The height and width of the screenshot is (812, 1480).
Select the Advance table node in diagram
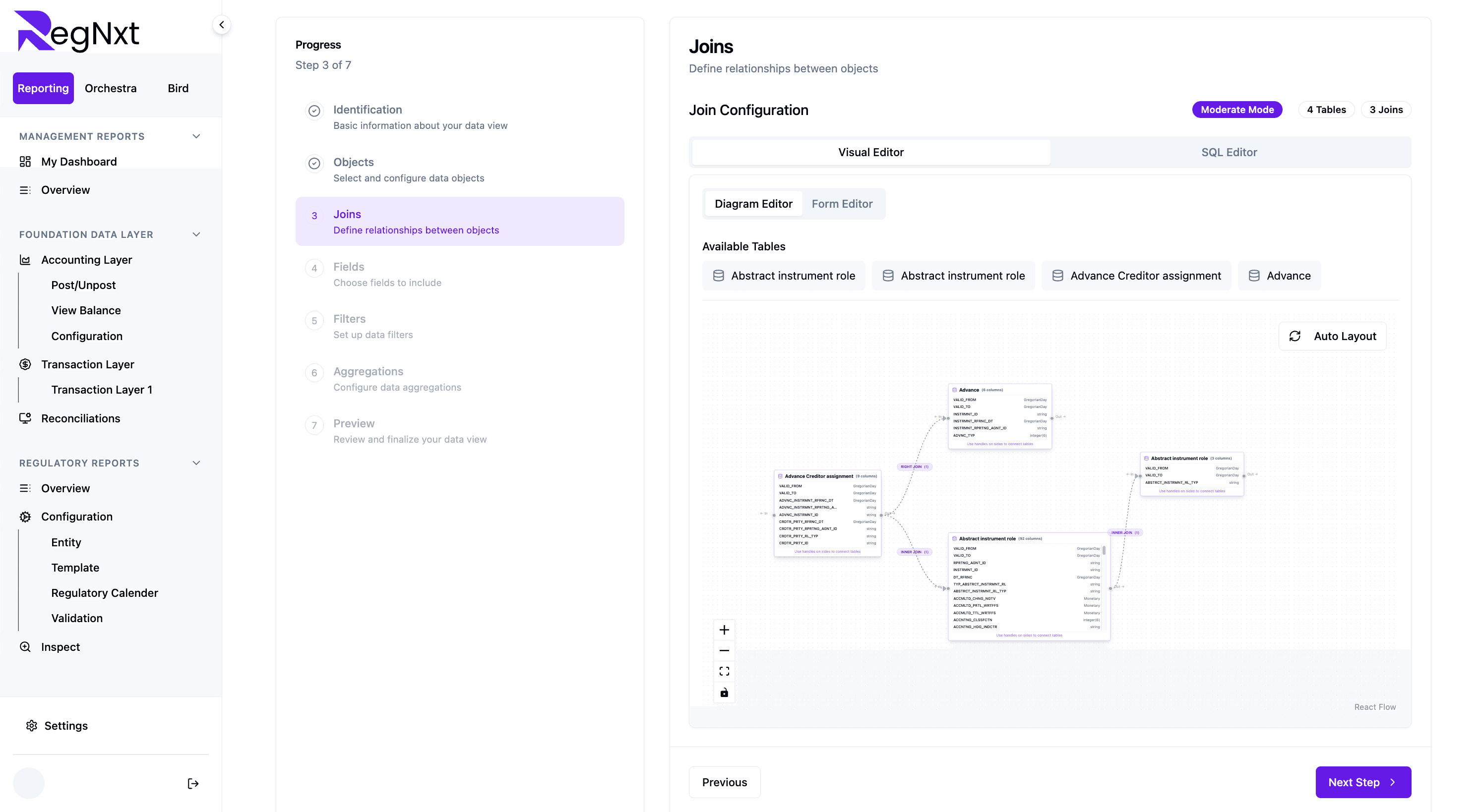(x=1000, y=416)
